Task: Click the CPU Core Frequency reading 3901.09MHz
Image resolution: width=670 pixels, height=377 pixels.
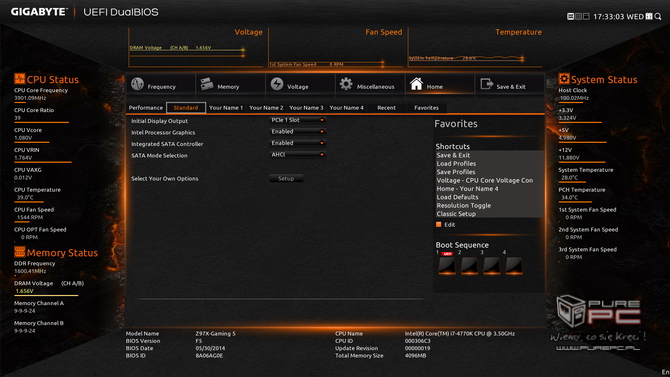Action: coord(30,98)
